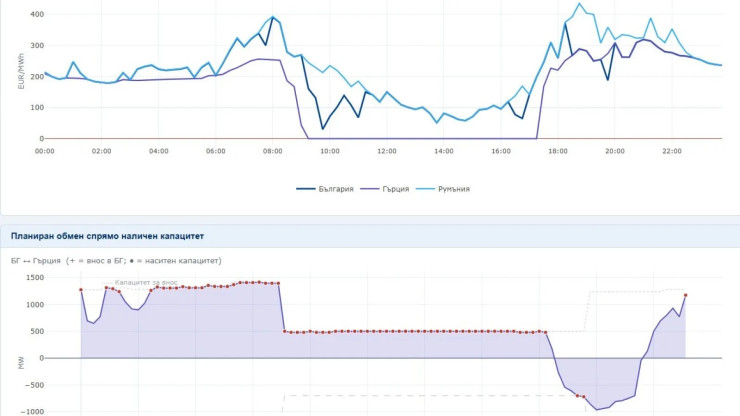The height and width of the screenshot is (416, 740).
Task: Click the first red saturated-capacity dot
Action: click(x=81, y=290)
